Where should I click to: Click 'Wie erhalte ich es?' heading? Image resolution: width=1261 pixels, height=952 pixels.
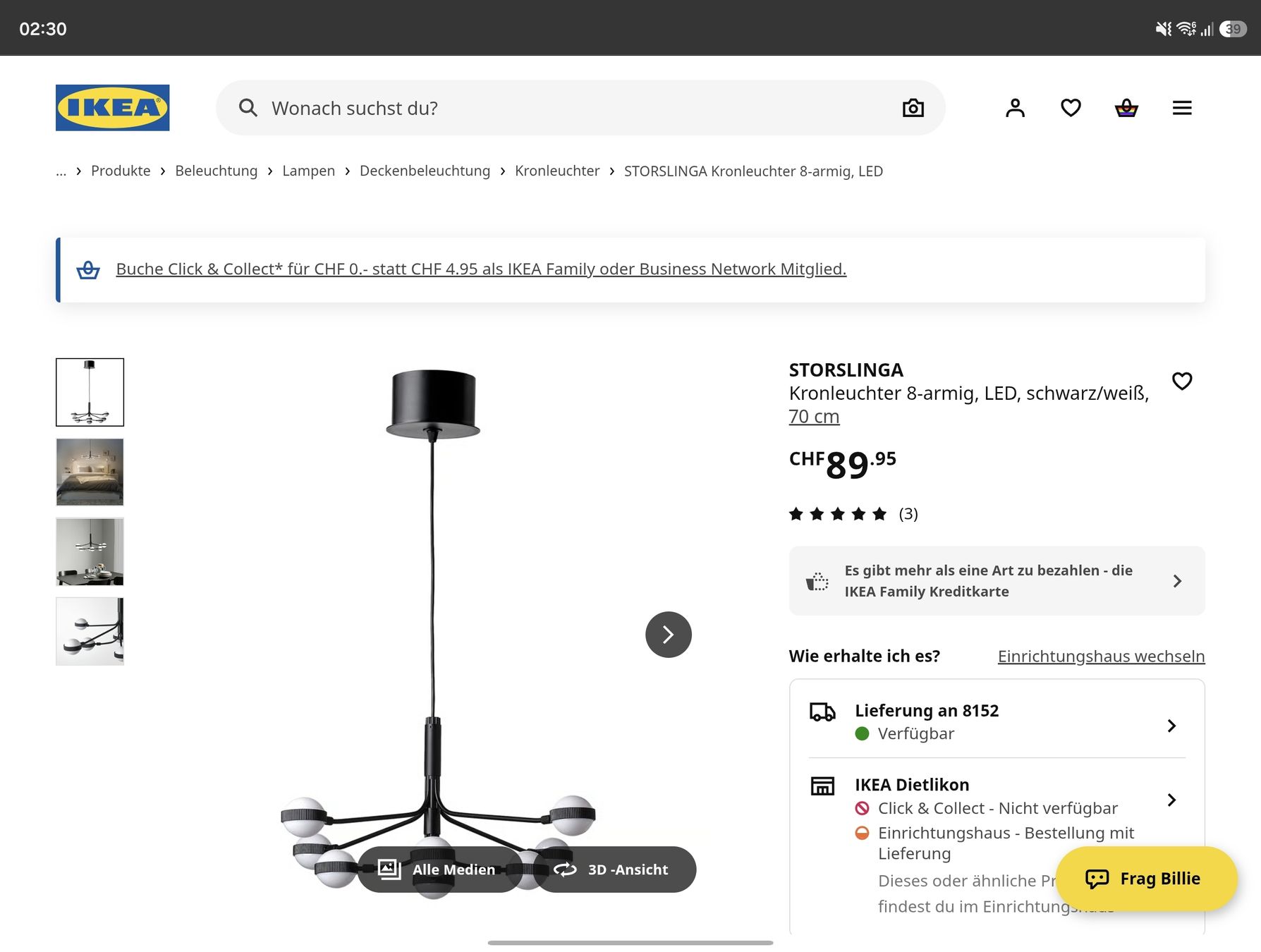point(864,657)
